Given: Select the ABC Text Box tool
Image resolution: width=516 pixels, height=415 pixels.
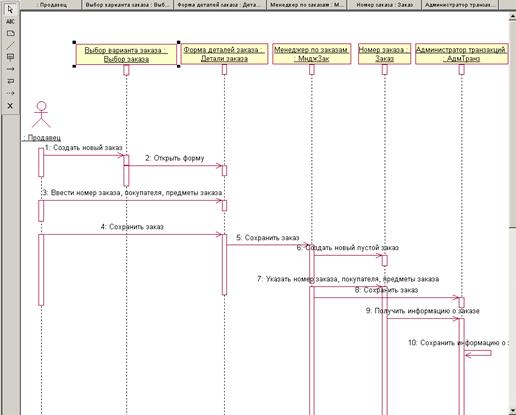Looking at the screenshot, I should [10, 21].
